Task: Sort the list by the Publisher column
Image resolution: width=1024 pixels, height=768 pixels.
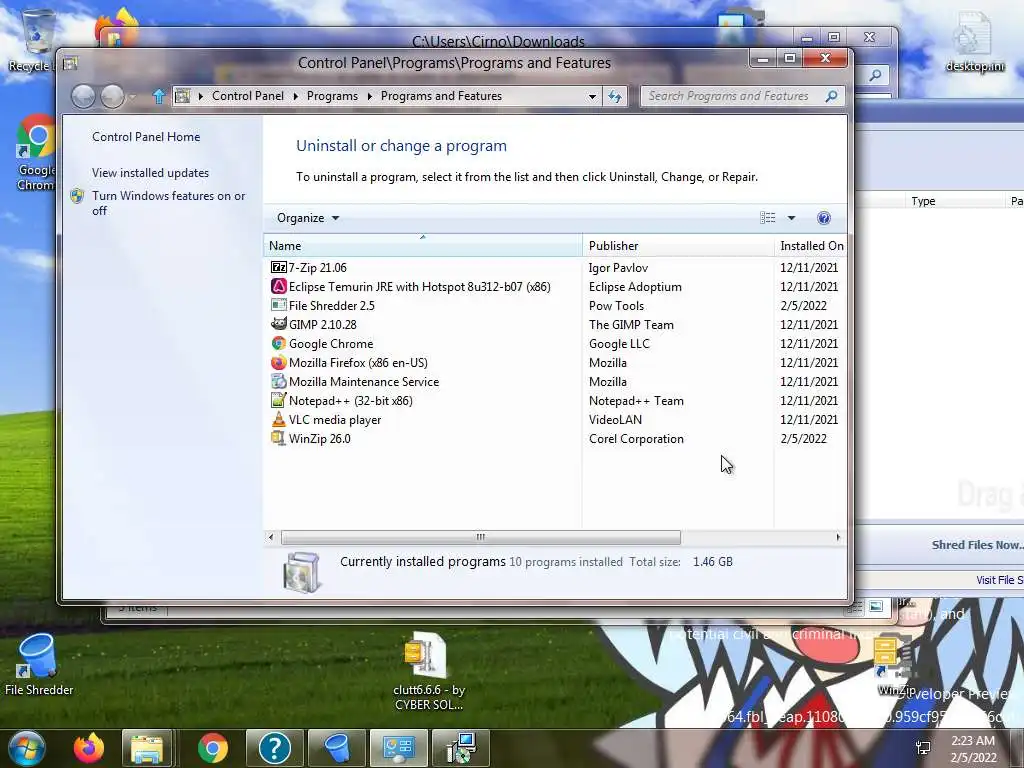Action: tap(678, 246)
